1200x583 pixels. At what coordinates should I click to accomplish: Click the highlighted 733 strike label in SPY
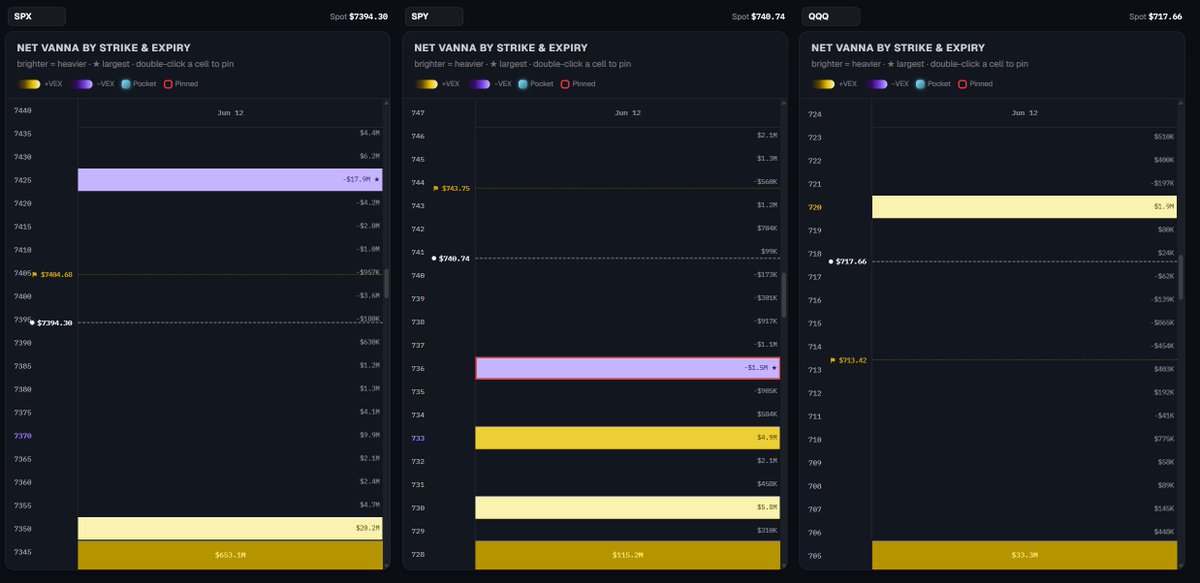(x=418, y=438)
